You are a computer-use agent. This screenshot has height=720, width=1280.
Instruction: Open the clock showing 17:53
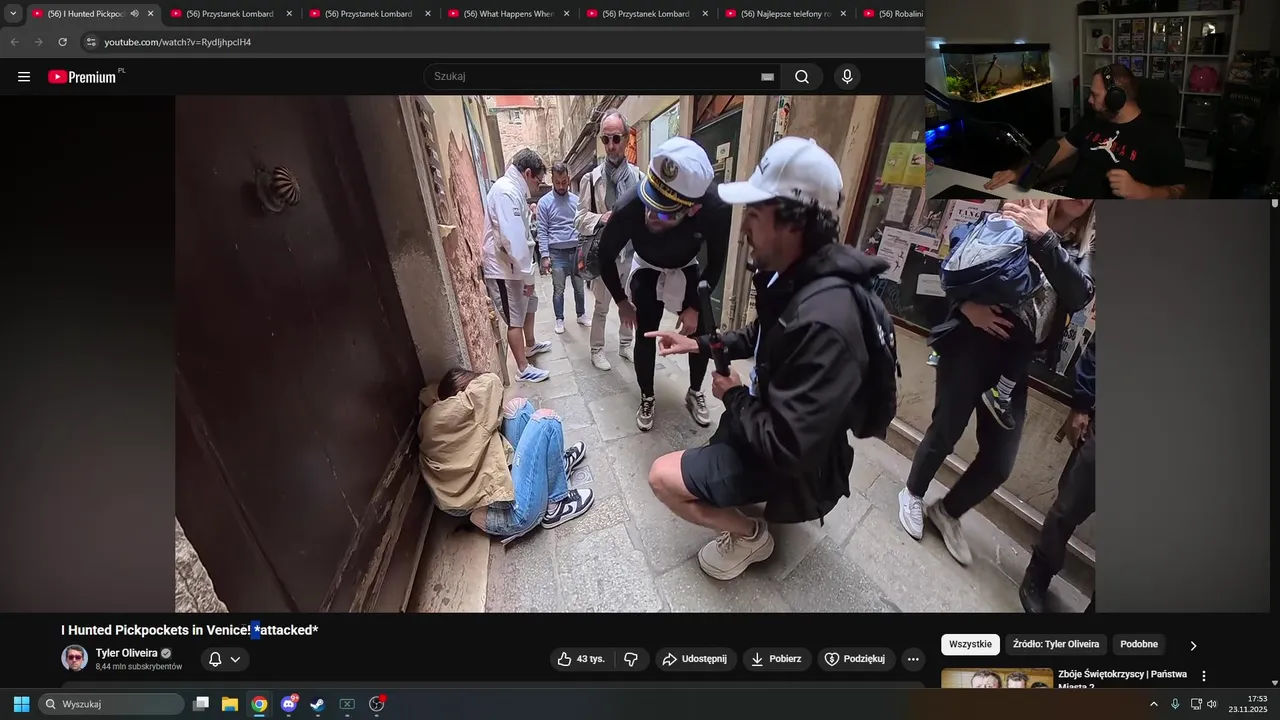tap(1250, 704)
